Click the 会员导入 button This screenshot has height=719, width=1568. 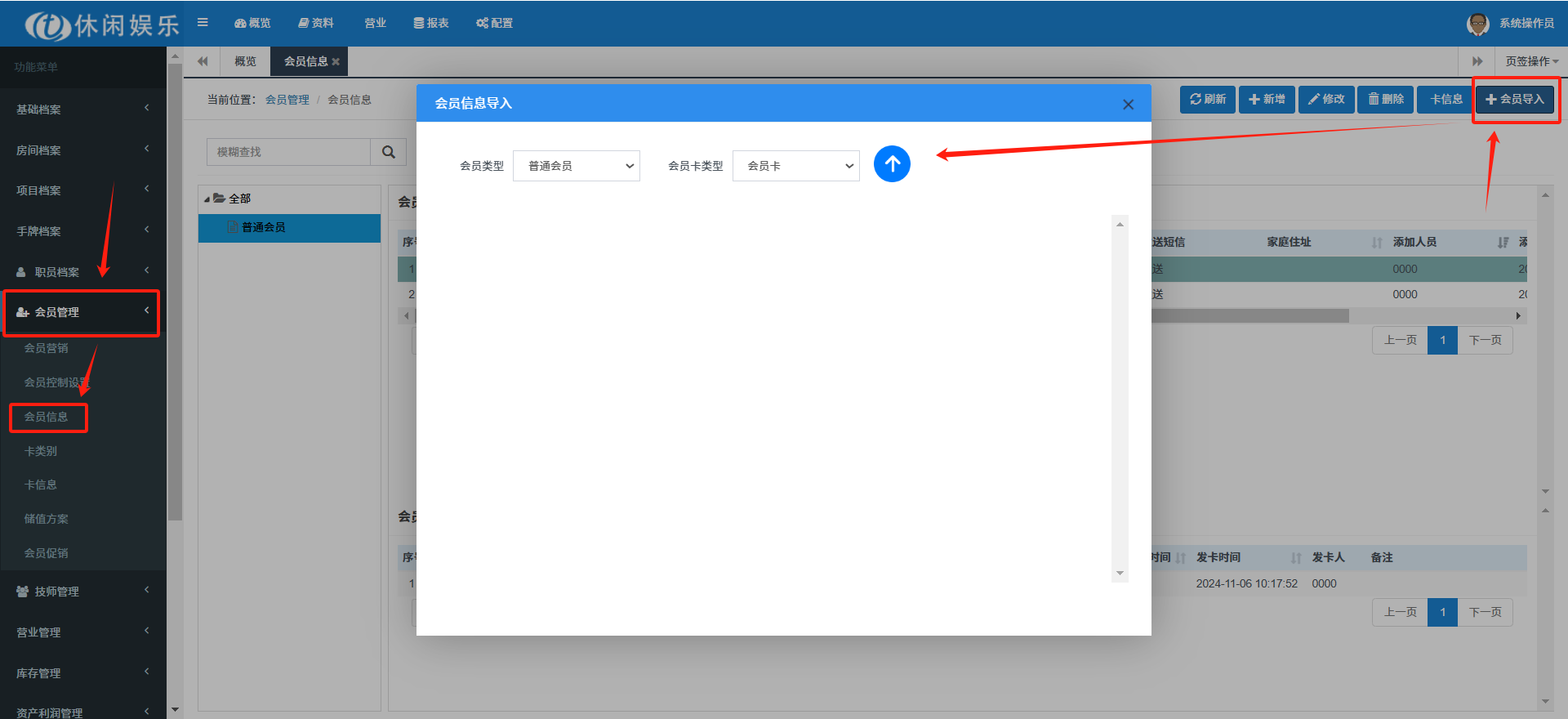coord(1515,100)
